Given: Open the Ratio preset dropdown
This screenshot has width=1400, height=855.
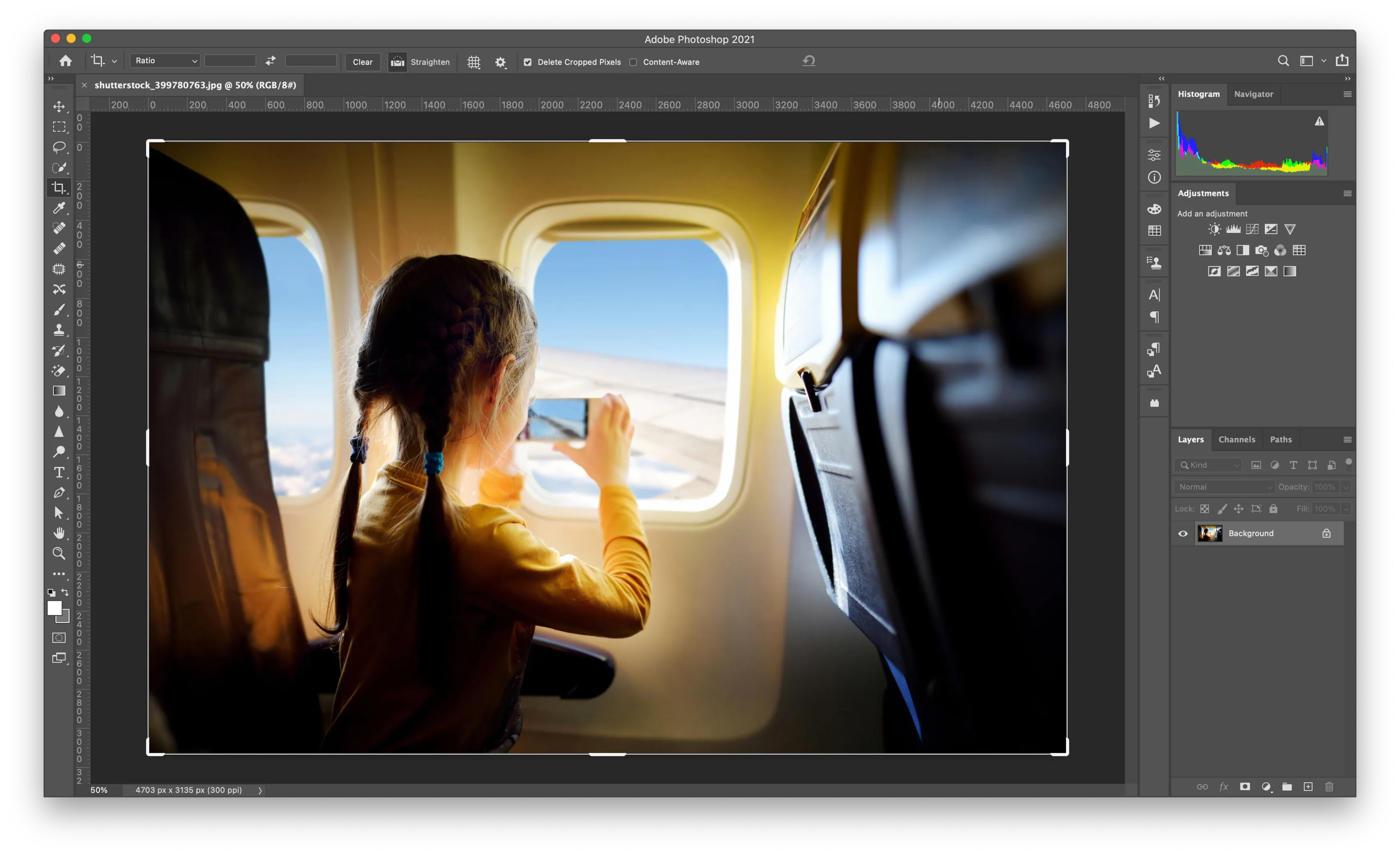Looking at the screenshot, I should (x=165, y=61).
